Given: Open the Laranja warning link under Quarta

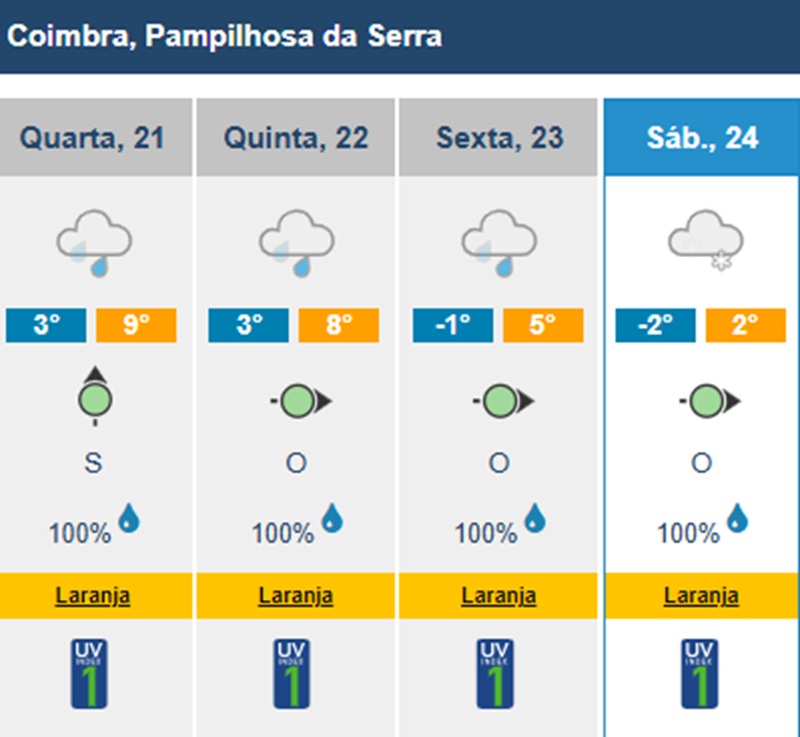Looking at the screenshot, I should (x=93, y=596).
